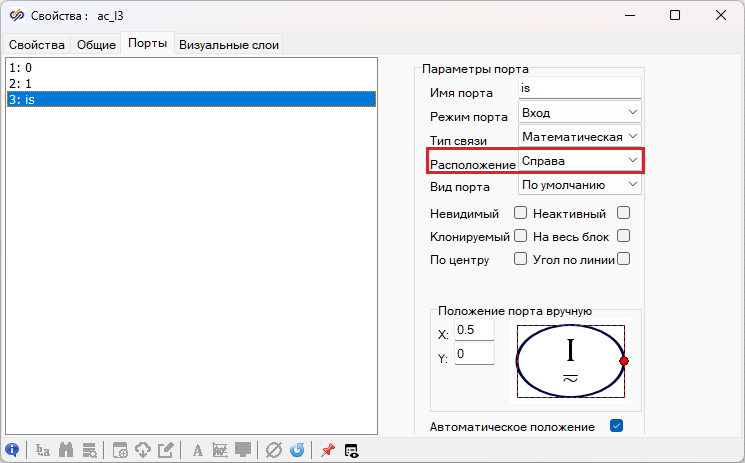Image resolution: width=745 pixels, height=463 pixels.
Task: Click the blue info icon in bottom toolbar
Action: (13, 450)
